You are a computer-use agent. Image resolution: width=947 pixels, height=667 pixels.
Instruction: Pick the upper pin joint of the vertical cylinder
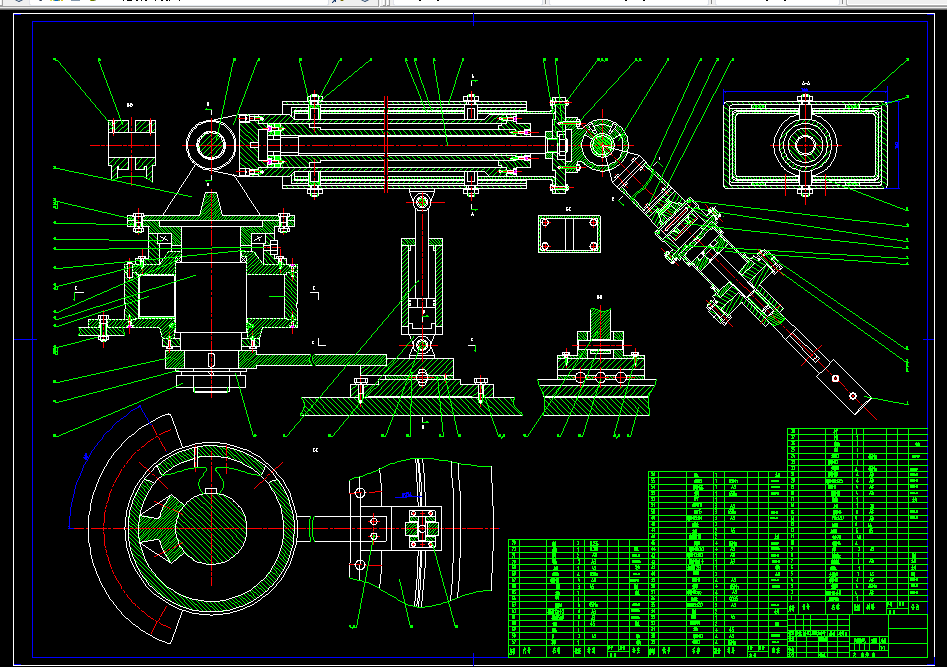click(x=422, y=201)
